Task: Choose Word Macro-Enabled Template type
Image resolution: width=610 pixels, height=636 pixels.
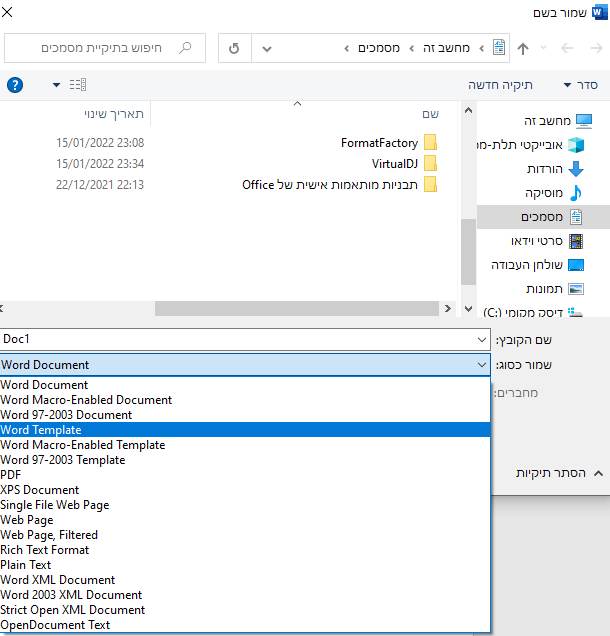Action: coord(245,445)
